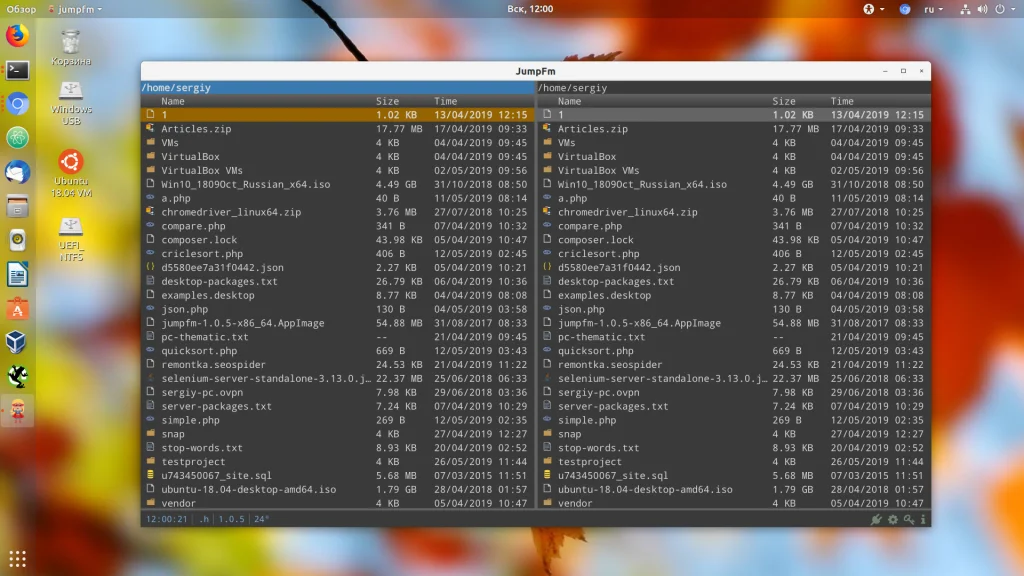Select testproject folder in right panel
The image size is (1024, 576).
589,462
